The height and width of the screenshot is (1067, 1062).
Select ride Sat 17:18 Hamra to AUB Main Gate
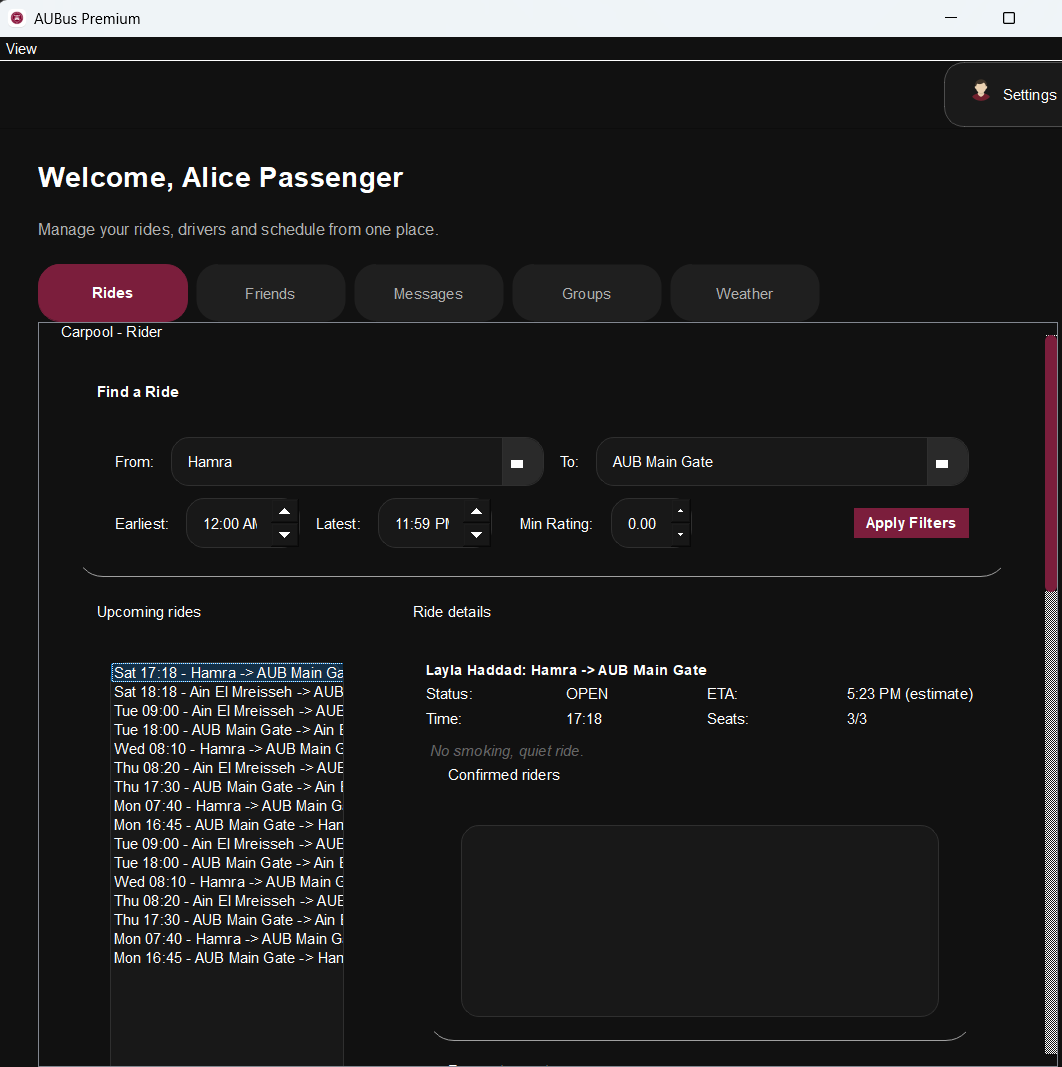227,672
